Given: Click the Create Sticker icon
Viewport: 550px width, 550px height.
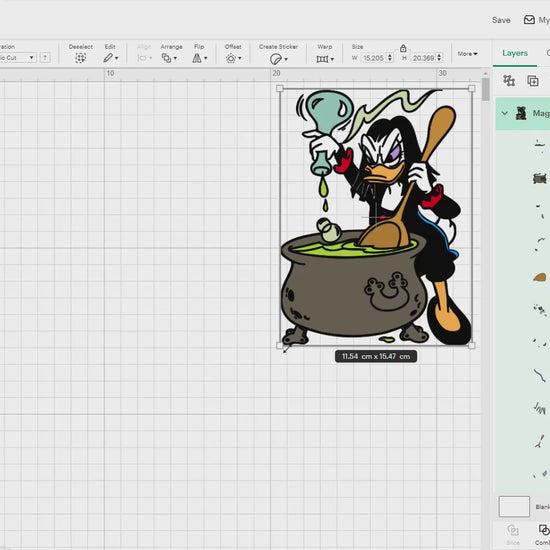Looking at the screenshot, I should pyautogui.click(x=276, y=59).
